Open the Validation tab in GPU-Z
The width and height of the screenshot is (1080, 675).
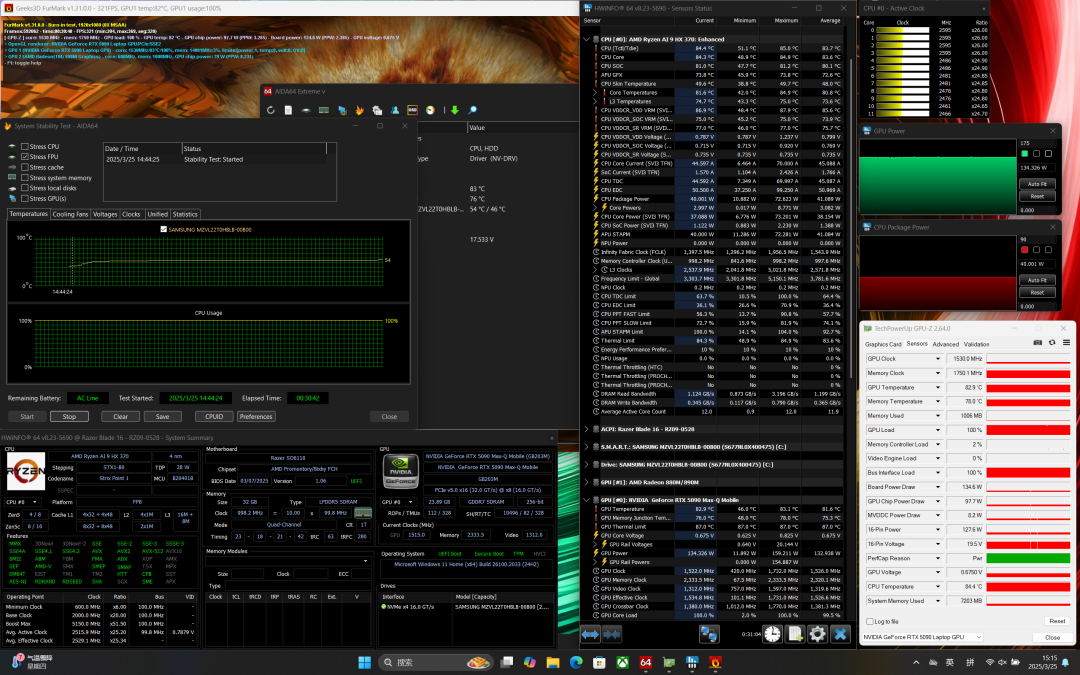pyautogui.click(x=976, y=344)
